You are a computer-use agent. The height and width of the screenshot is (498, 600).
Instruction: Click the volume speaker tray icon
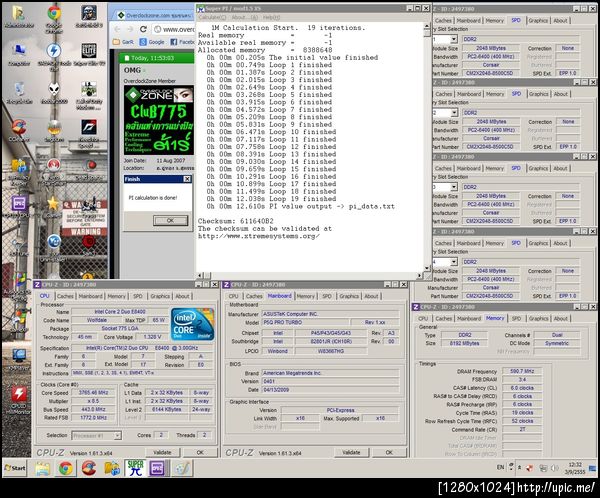tap(554, 468)
